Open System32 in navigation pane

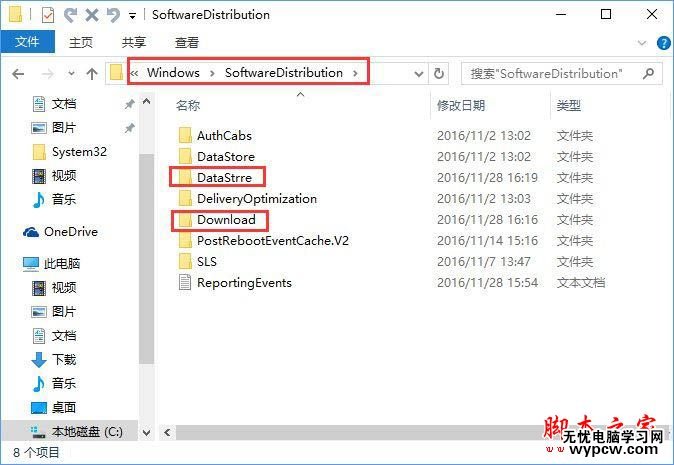(x=80, y=152)
